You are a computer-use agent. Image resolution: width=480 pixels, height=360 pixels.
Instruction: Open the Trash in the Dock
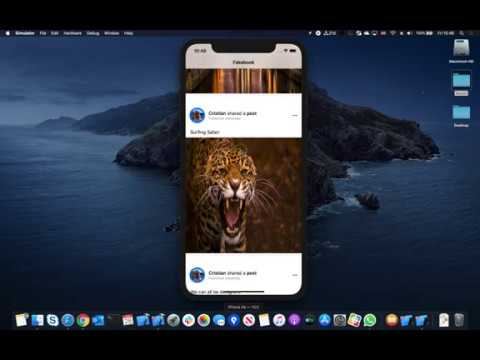(x=459, y=320)
